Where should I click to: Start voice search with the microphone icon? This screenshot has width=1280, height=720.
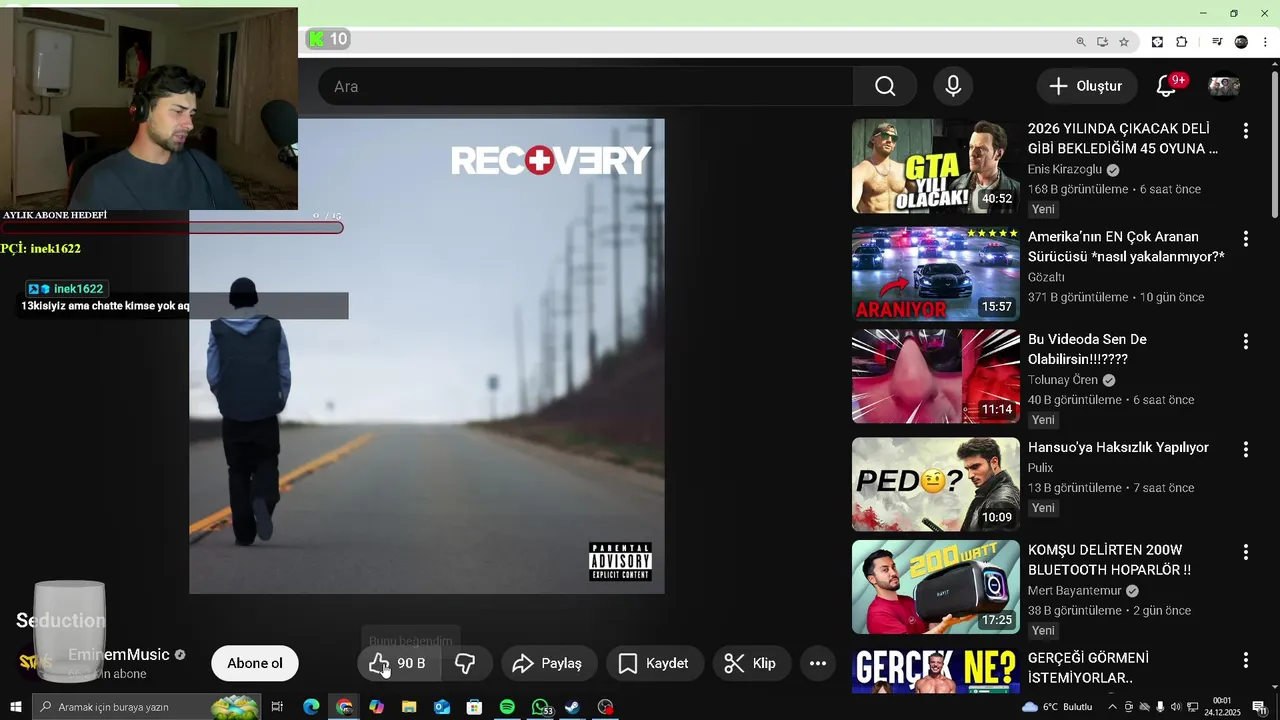pyautogui.click(x=953, y=86)
